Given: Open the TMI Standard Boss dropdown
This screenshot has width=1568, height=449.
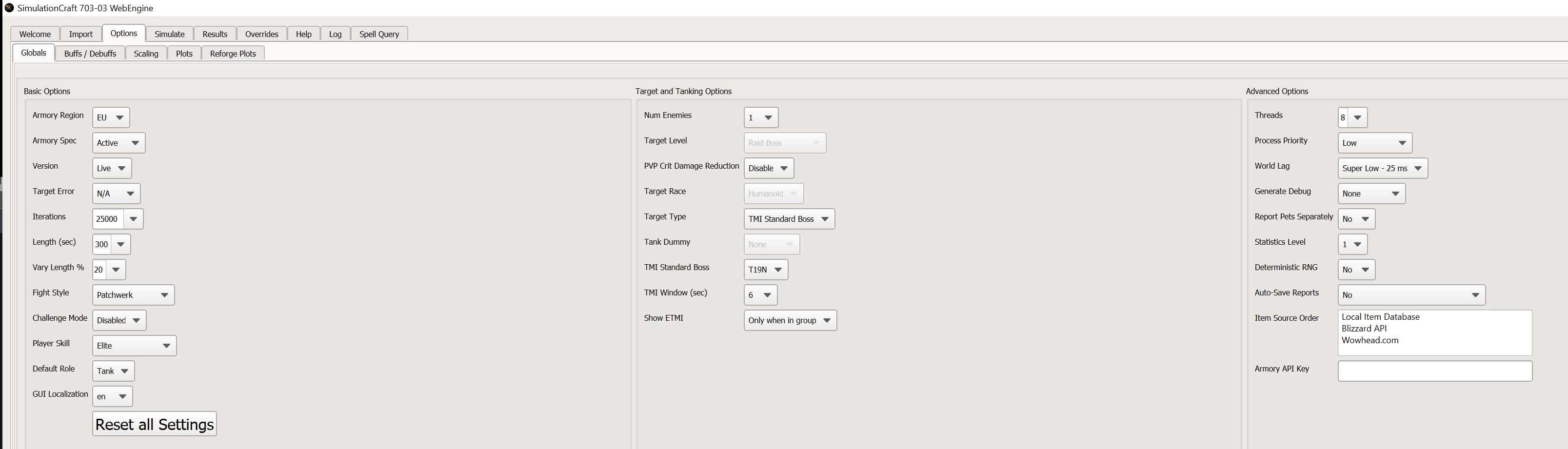Looking at the screenshot, I should click(x=766, y=270).
